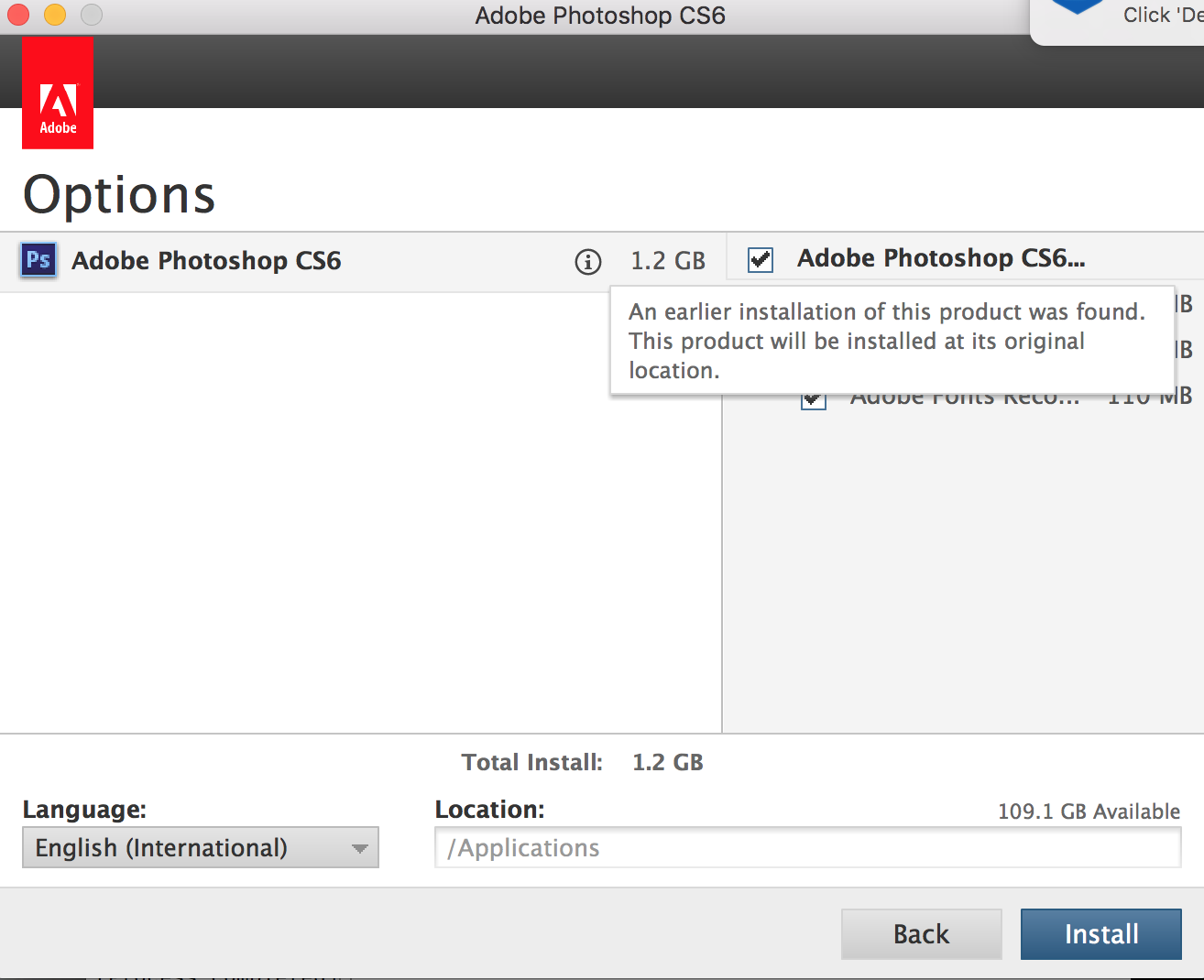Click the 109.1 GB Available text

[x=1089, y=811]
